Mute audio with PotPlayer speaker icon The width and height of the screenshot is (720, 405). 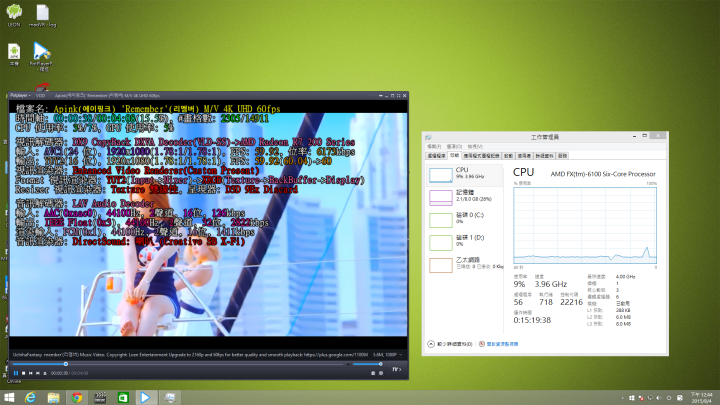tap(348, 364)
